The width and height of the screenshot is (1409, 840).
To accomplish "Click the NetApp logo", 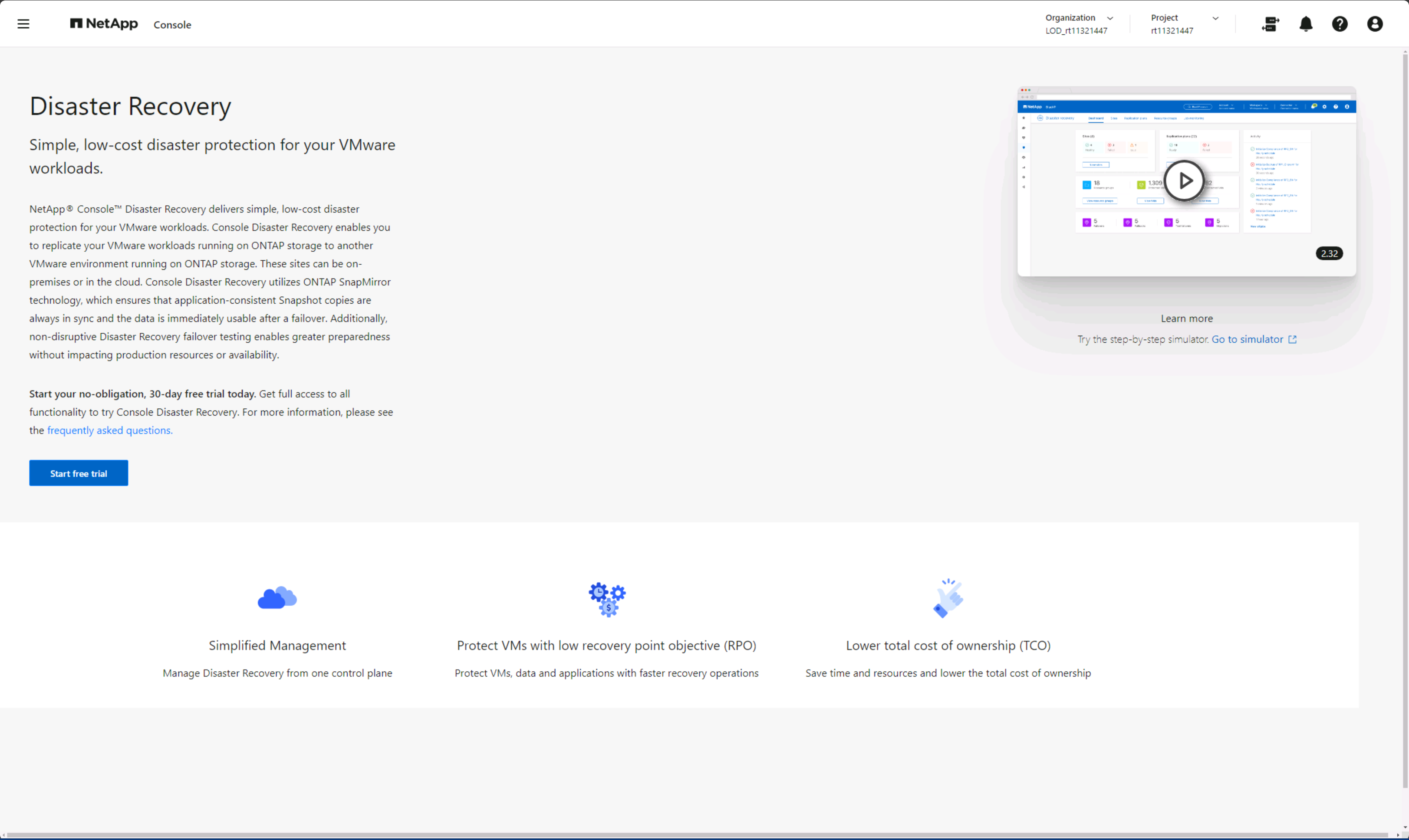I will coord(104,24).
